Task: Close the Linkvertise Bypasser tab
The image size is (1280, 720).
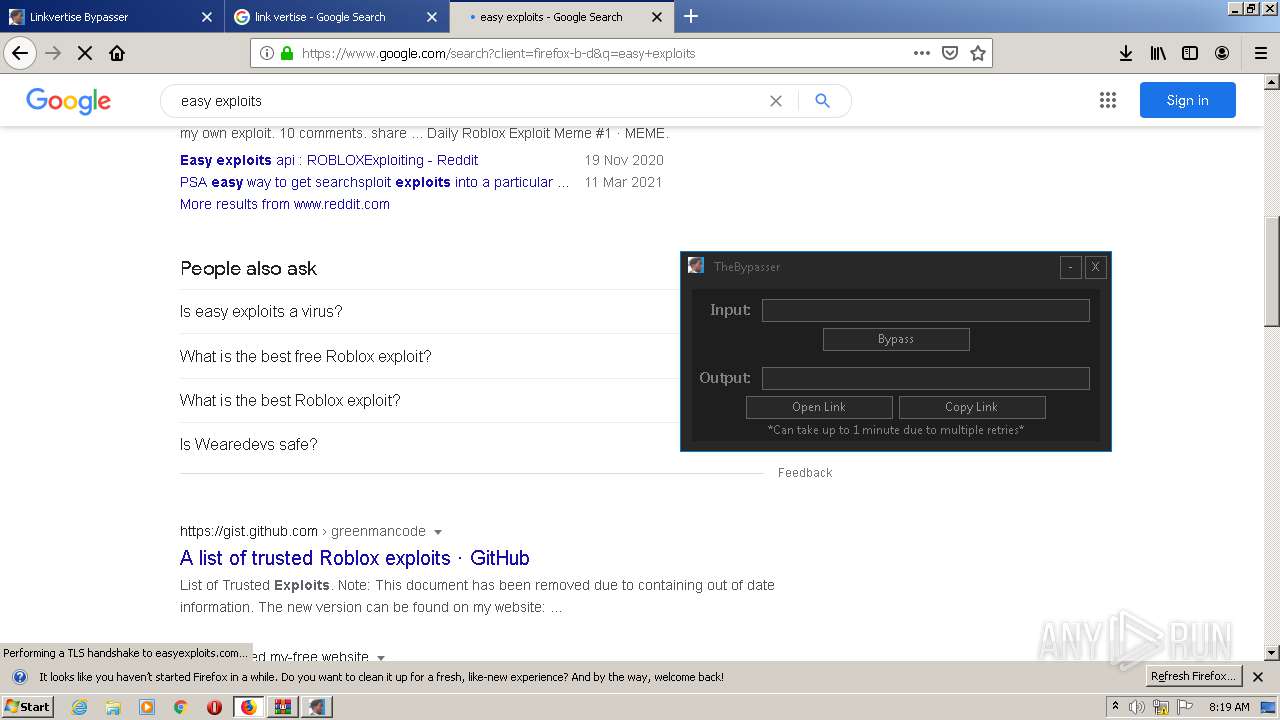Action: coord(207,17)
